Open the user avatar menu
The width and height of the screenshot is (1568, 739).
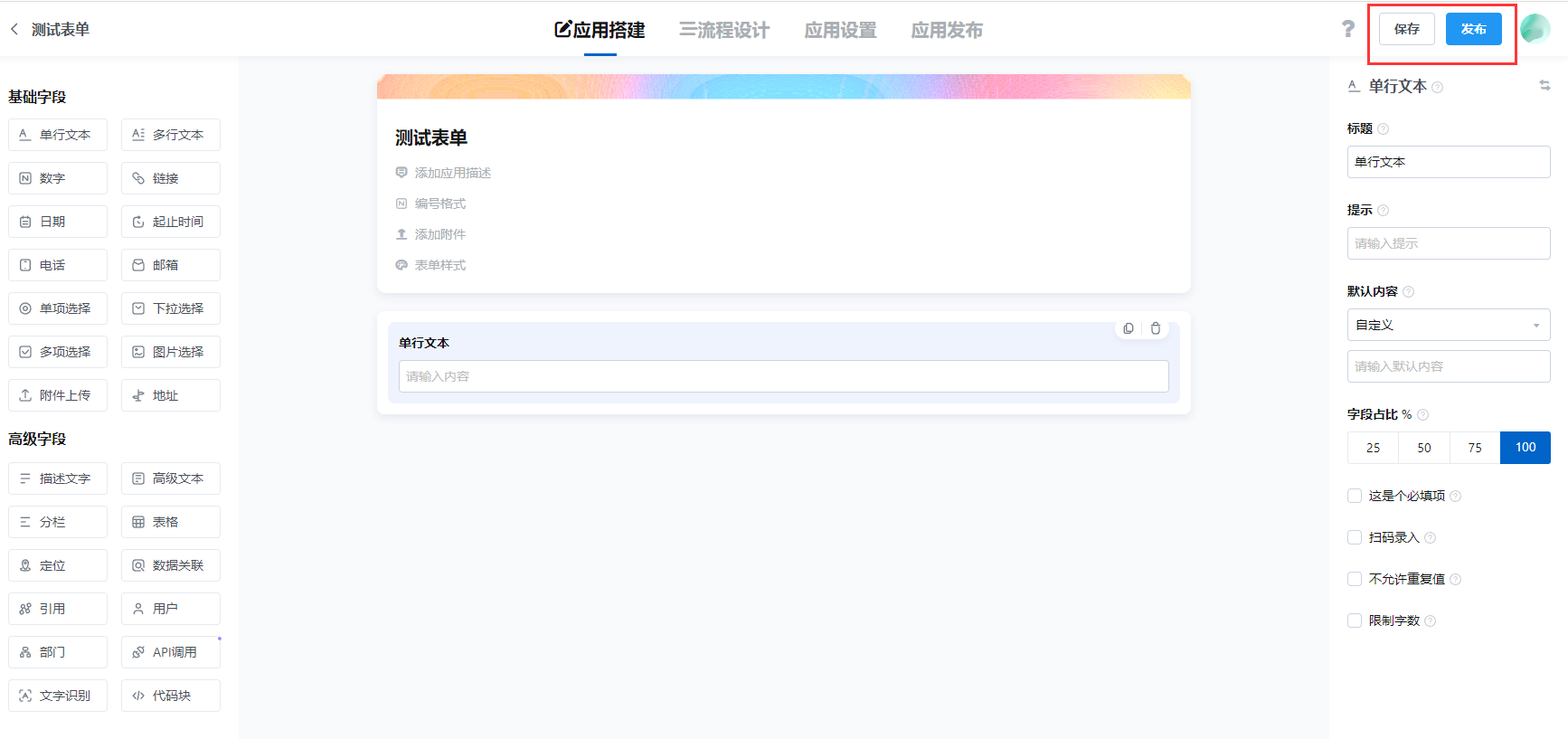tap(1535, 29)
